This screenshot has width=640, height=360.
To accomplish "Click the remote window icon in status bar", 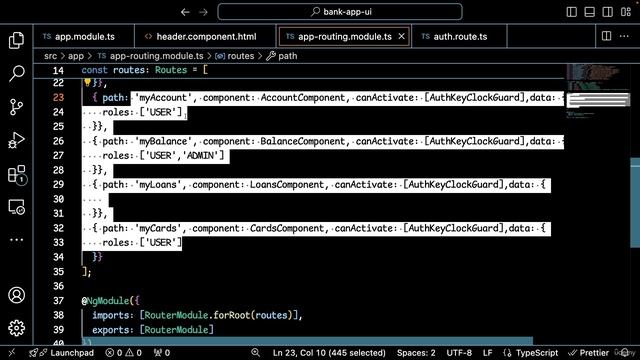I will (12, 353).
